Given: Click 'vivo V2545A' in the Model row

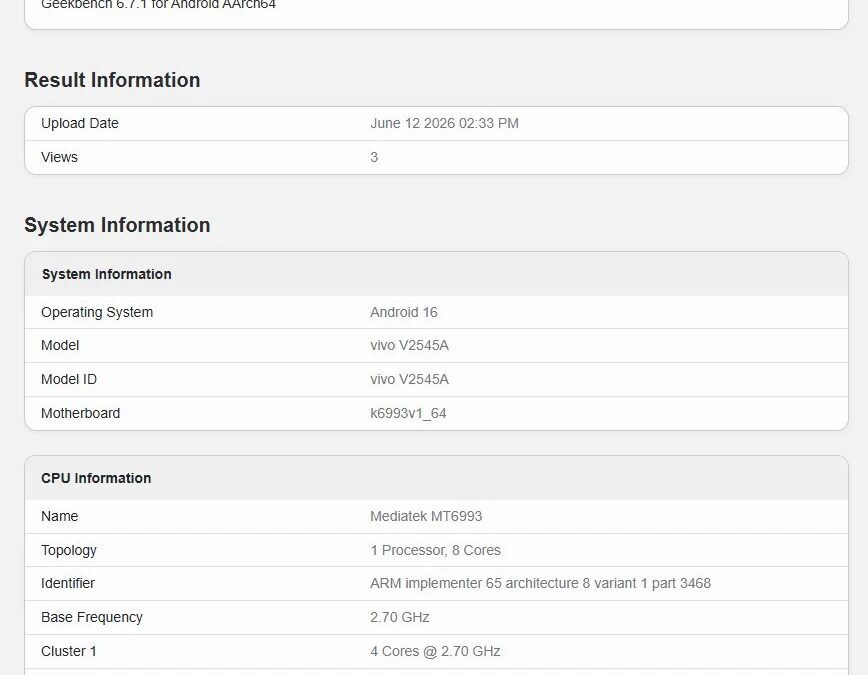Looking at the screenshot, I should point(410,346).
